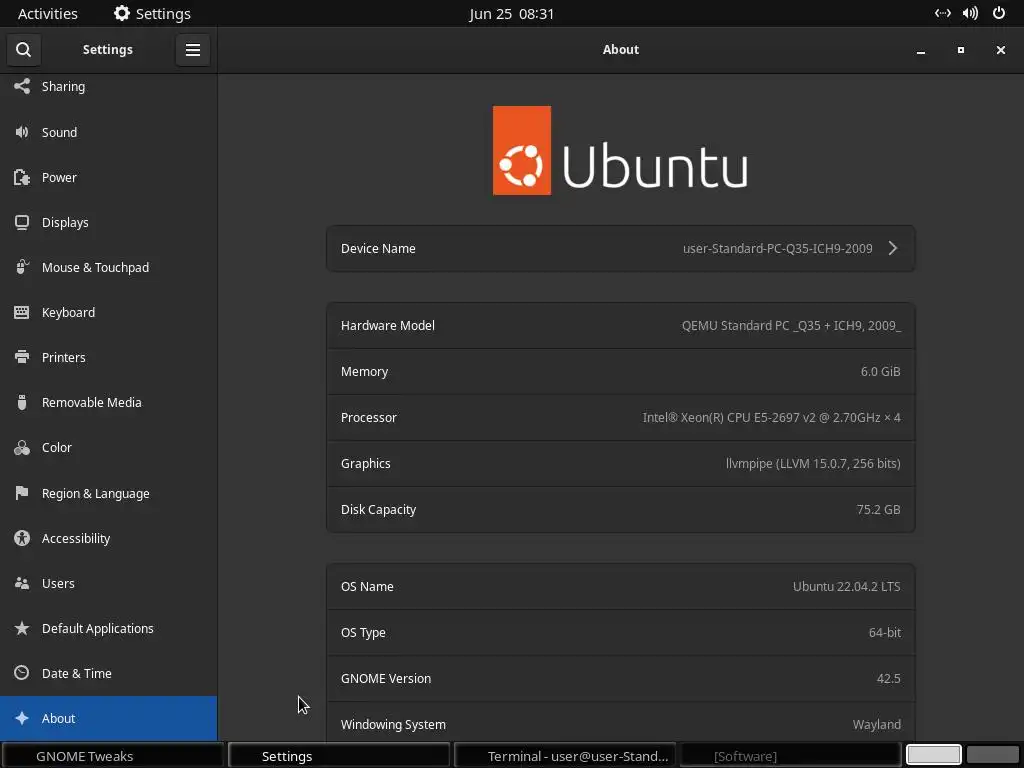The image size is (1024, 768).
Task: Go to Date & Time settings
Action: pyautogui.click(x=108, y=673)
